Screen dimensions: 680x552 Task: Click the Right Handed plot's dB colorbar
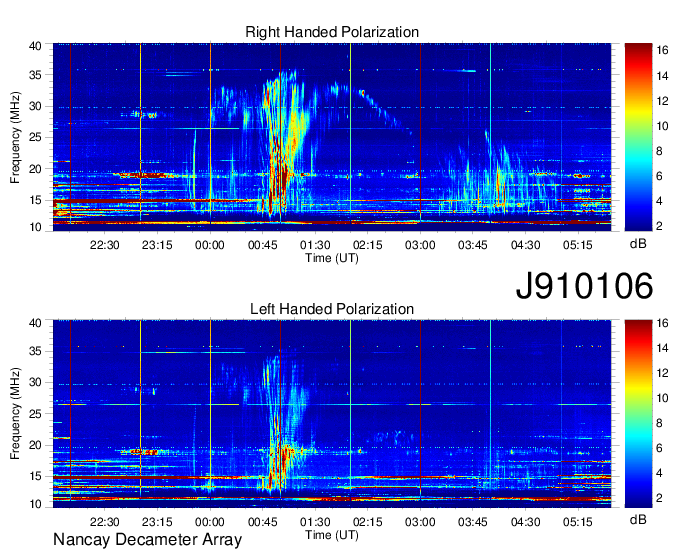tap(638, 137)
